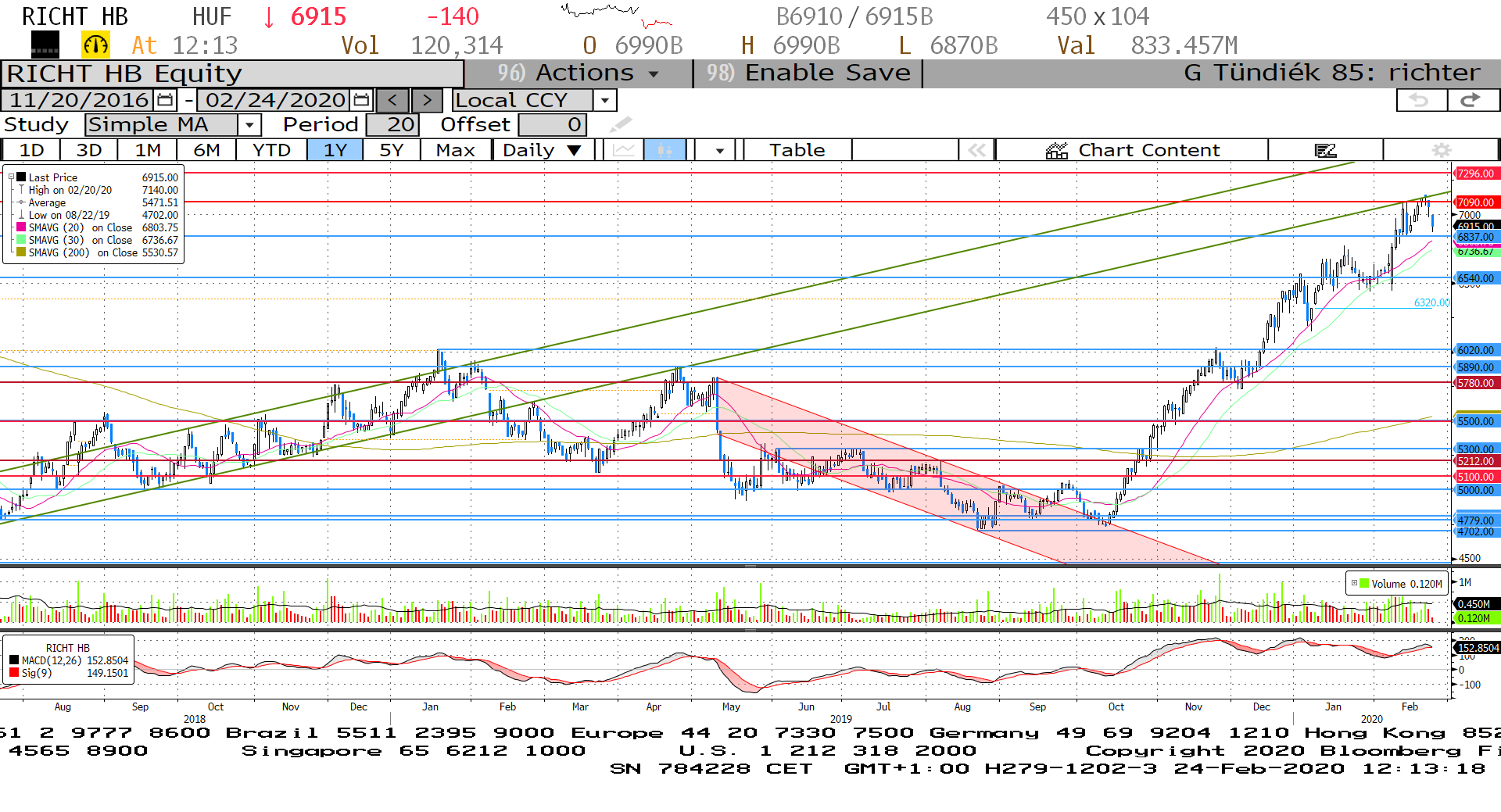Viewport: 1501px width, 812px height.
Task: Collapse the Last Price legend box
Action: tap(12, 177)
